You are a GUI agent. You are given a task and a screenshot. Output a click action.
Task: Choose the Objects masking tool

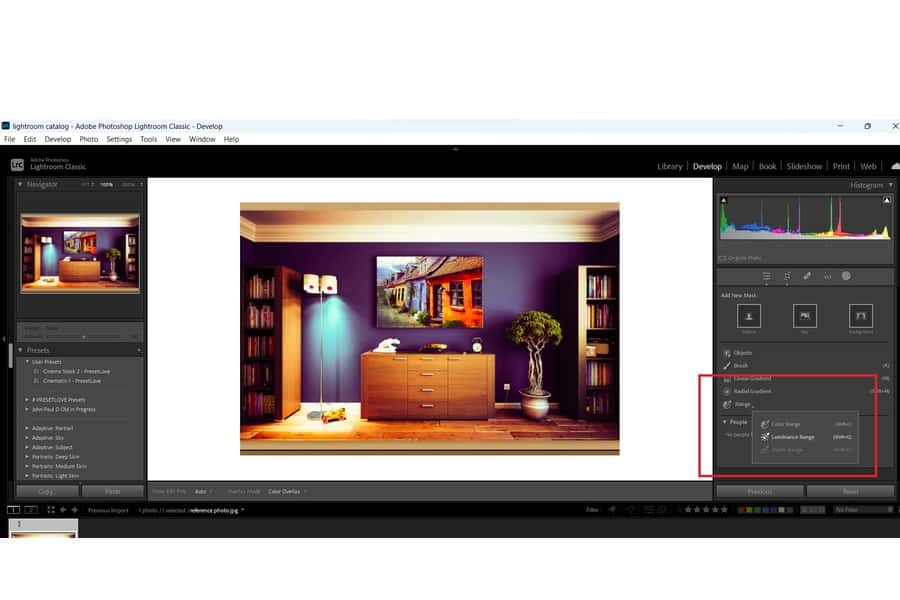click(743, 353)
